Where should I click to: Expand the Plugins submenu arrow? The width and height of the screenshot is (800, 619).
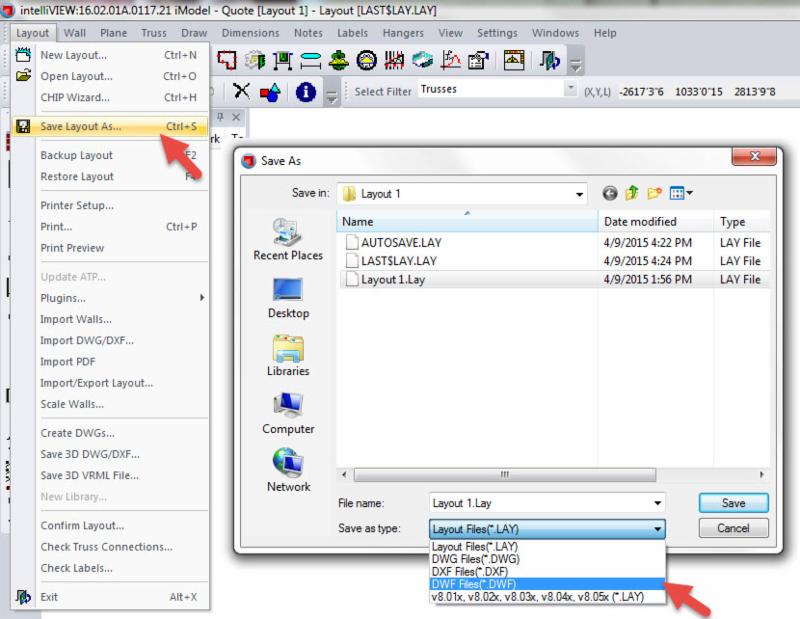[202, 298]
